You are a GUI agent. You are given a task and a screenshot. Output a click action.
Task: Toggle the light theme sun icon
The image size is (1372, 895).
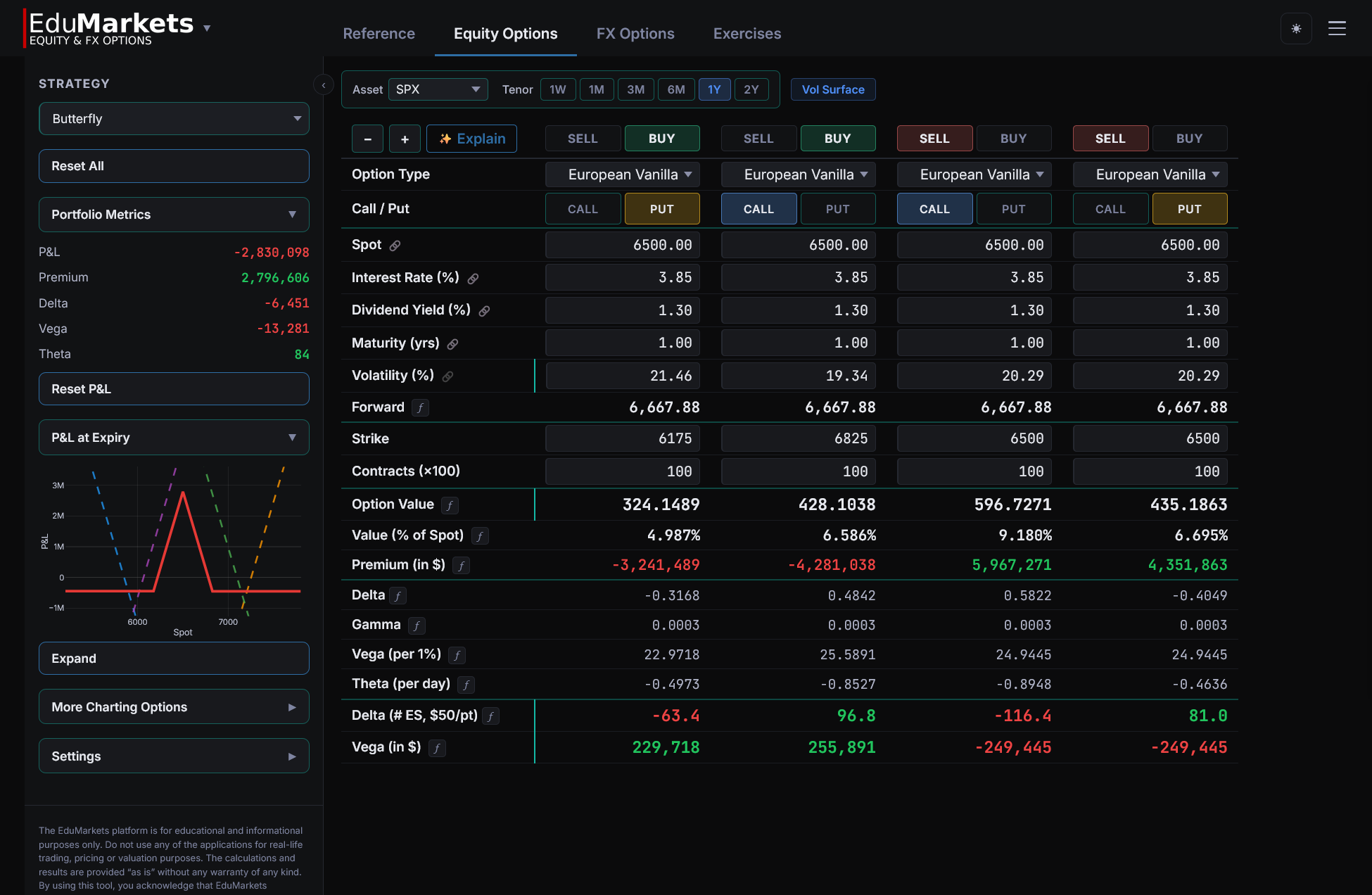pyautogui.click(x=1296, y=28)
